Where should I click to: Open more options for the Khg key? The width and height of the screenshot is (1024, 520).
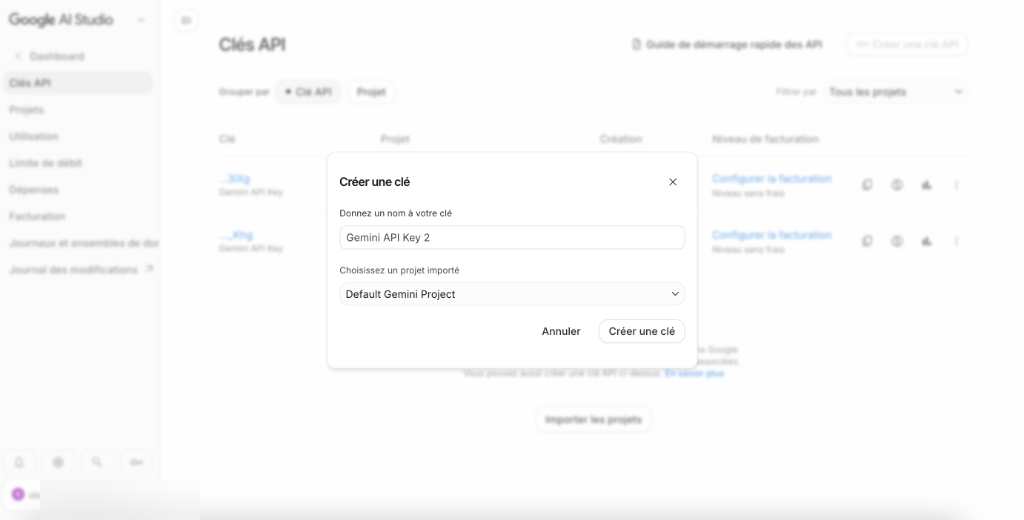[x=956, y=241]
